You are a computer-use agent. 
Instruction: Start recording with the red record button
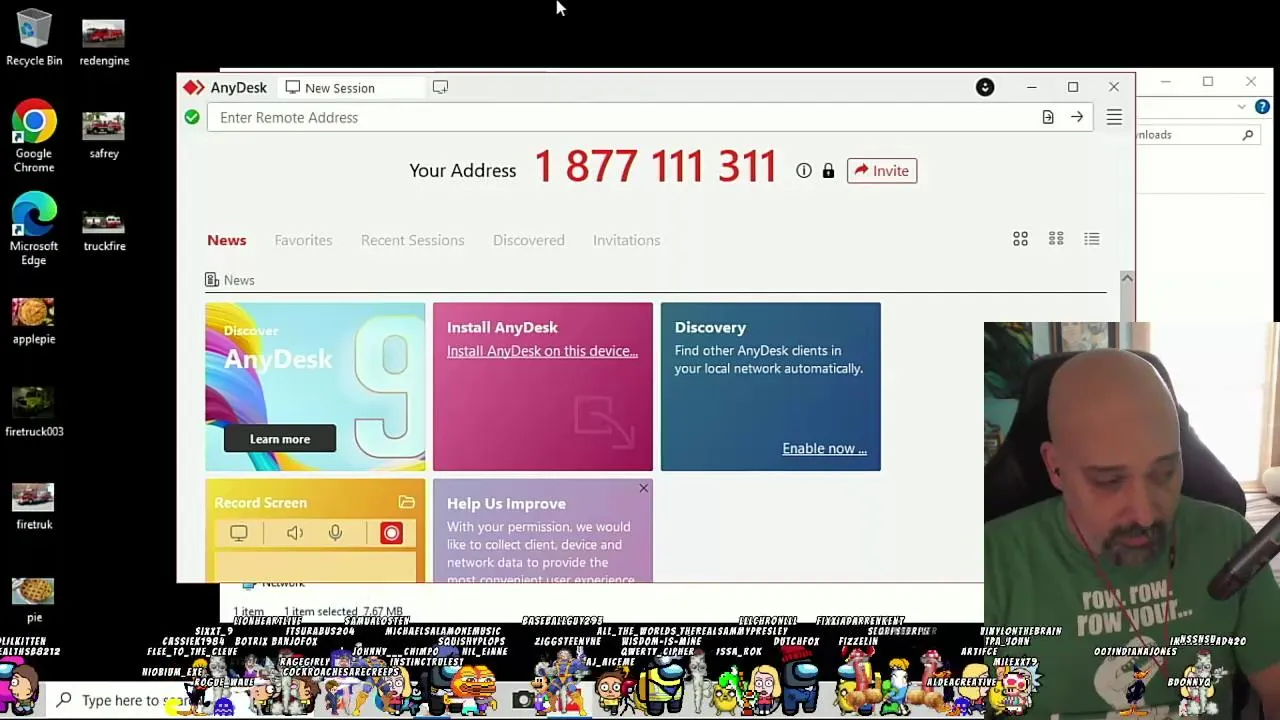391,533
